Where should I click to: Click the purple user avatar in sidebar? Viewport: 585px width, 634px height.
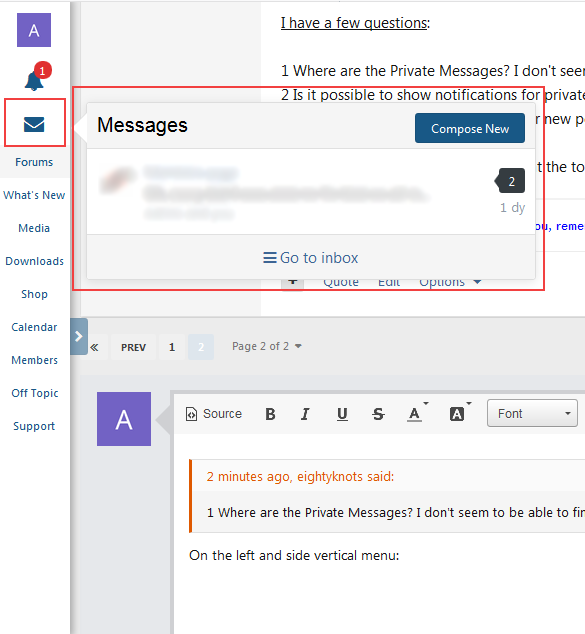pyautogui.click(x=34, y=30)
